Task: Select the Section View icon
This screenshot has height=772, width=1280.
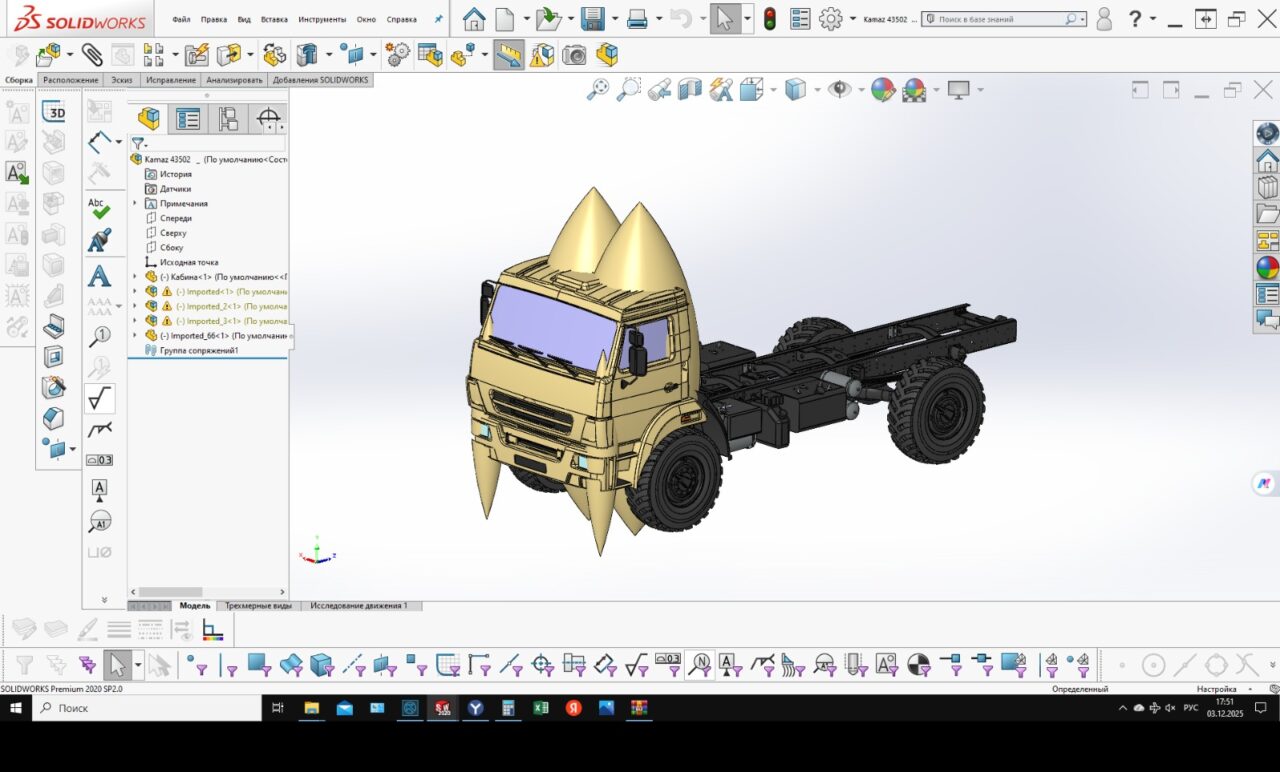Action: (690, 90)
